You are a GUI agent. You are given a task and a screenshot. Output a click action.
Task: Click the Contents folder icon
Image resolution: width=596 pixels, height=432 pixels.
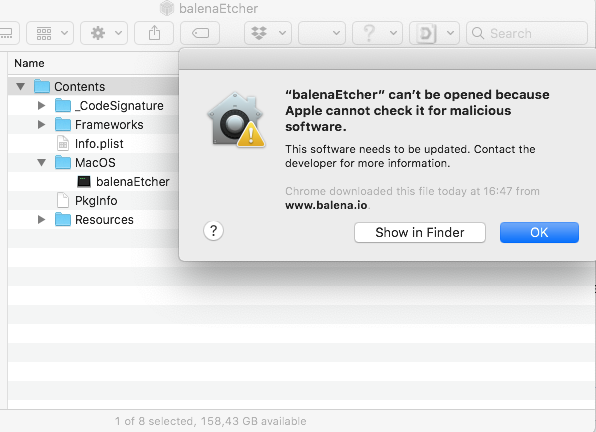[x=42, y=86]
